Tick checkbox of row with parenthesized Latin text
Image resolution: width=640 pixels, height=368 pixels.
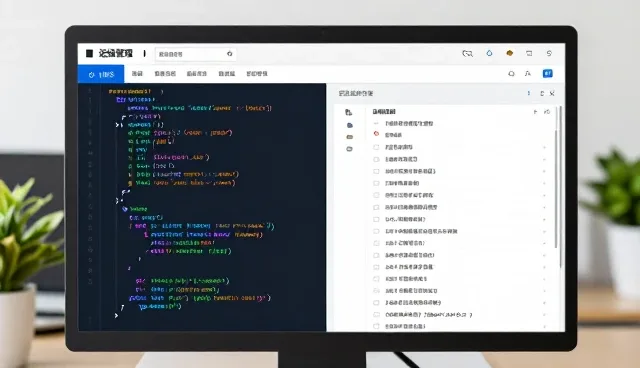tap(376, 315)
